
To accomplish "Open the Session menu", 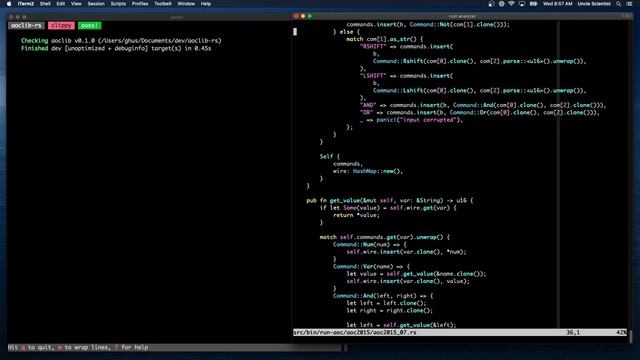I will pyautogui.click(x=96, y=4).
